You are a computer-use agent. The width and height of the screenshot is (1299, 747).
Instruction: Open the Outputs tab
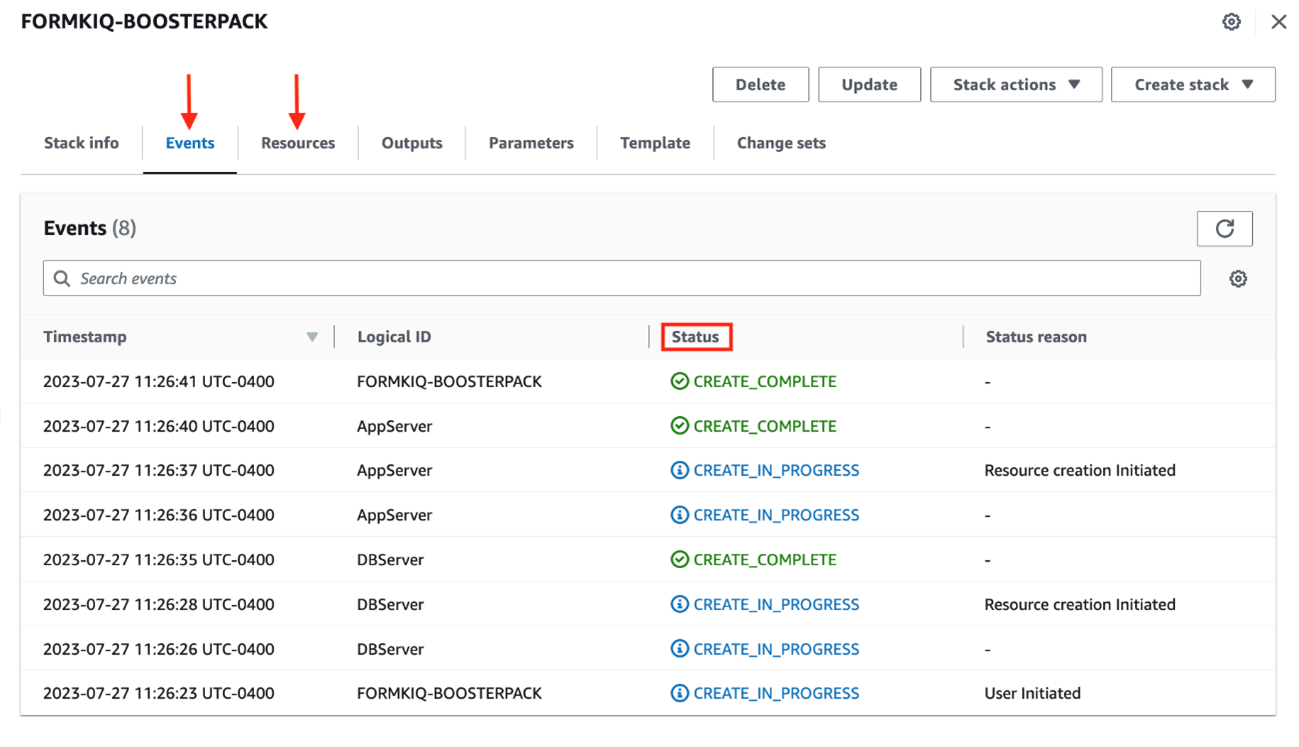(x=412, y=143)
